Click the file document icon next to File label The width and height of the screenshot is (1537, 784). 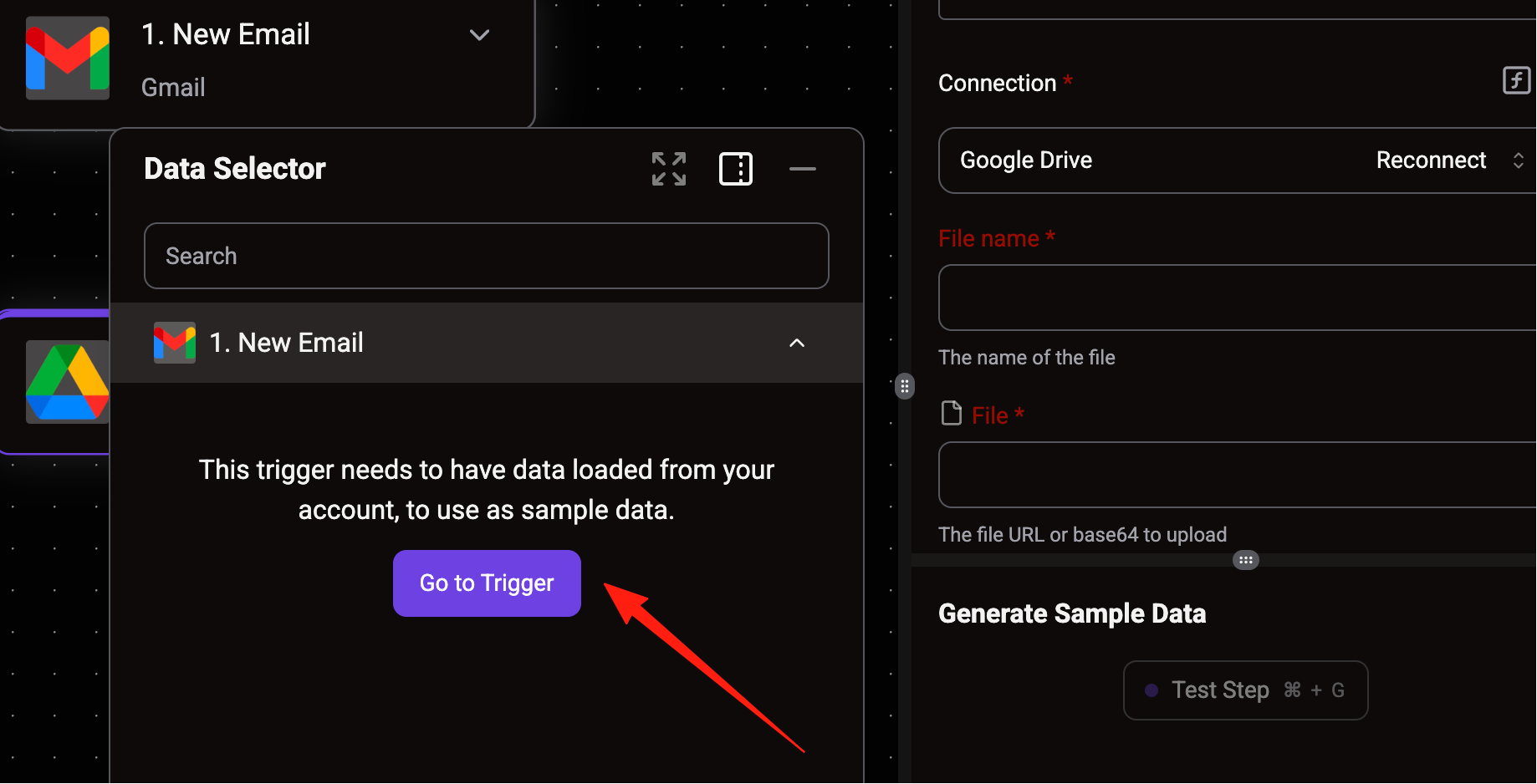pyautogui.click(x=952, y=413)
